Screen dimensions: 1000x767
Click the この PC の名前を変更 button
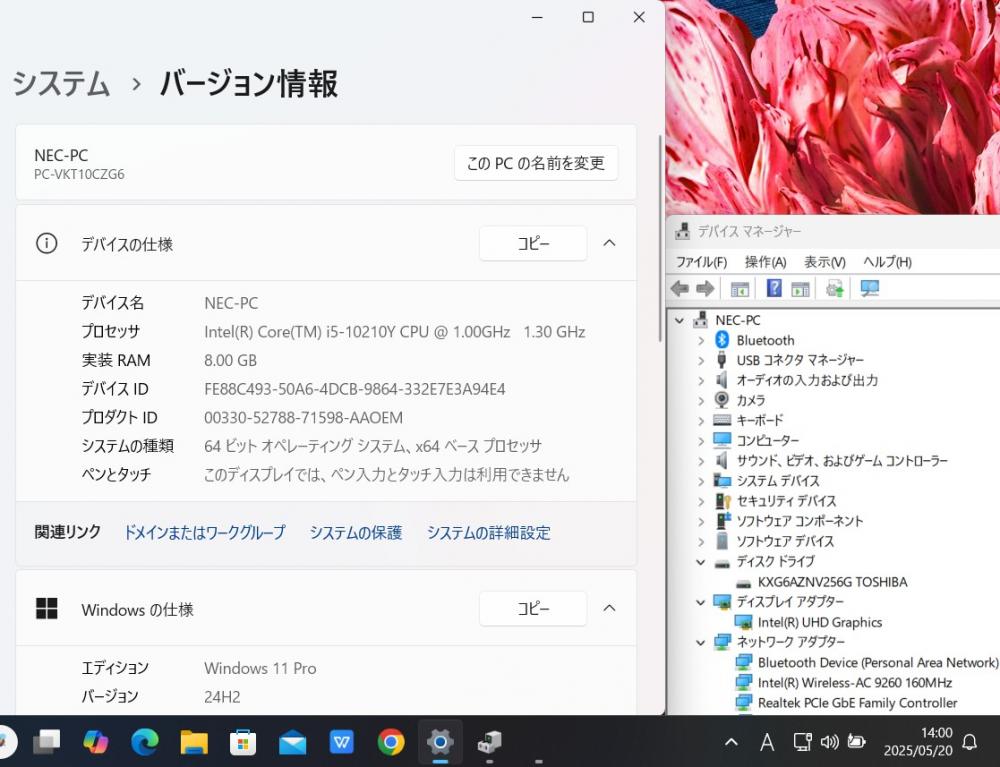pyautogui.click(x=536, y=163)
